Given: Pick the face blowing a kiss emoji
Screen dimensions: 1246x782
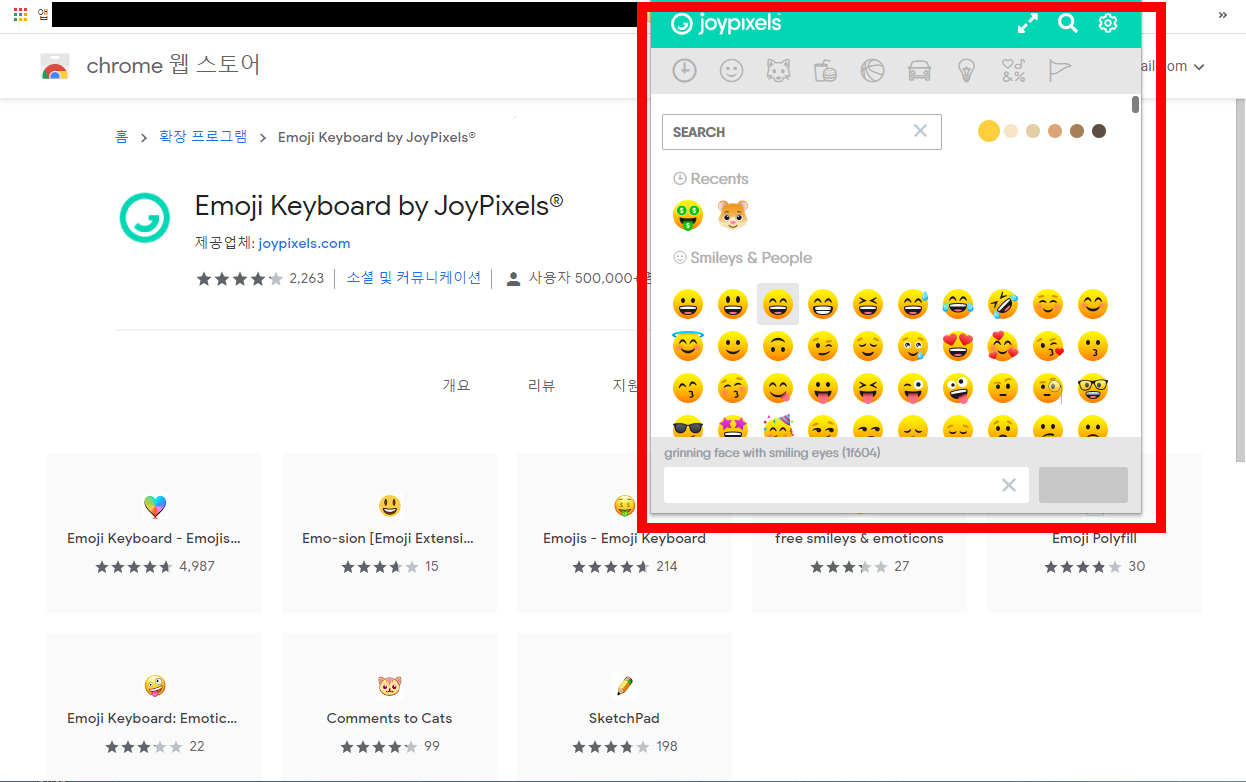Looking at the screenshot, I should click(x=1048, y=347).
